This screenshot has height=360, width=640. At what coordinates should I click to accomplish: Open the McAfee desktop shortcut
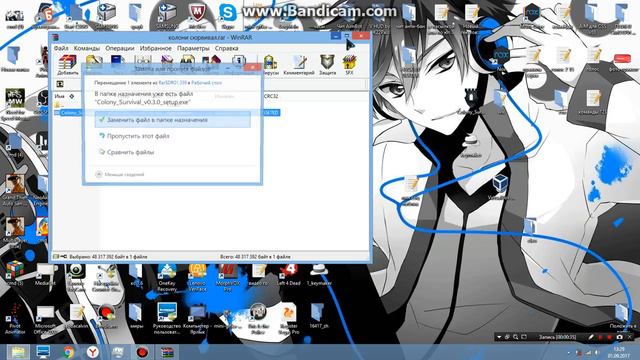[x=197, y=16]
